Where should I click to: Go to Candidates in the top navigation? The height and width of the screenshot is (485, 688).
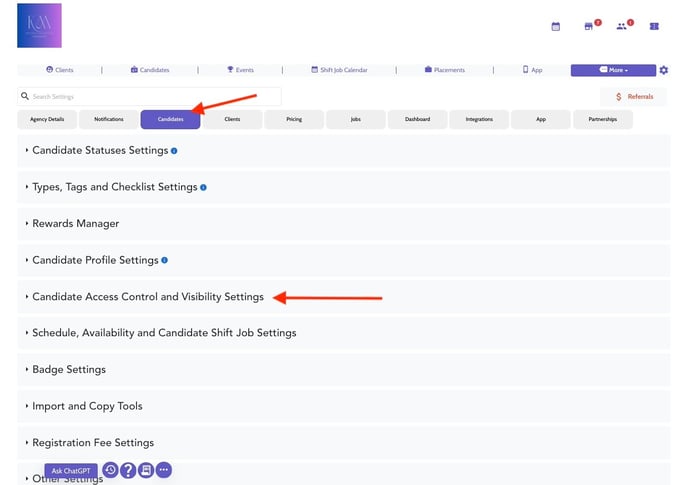[150, 70]
